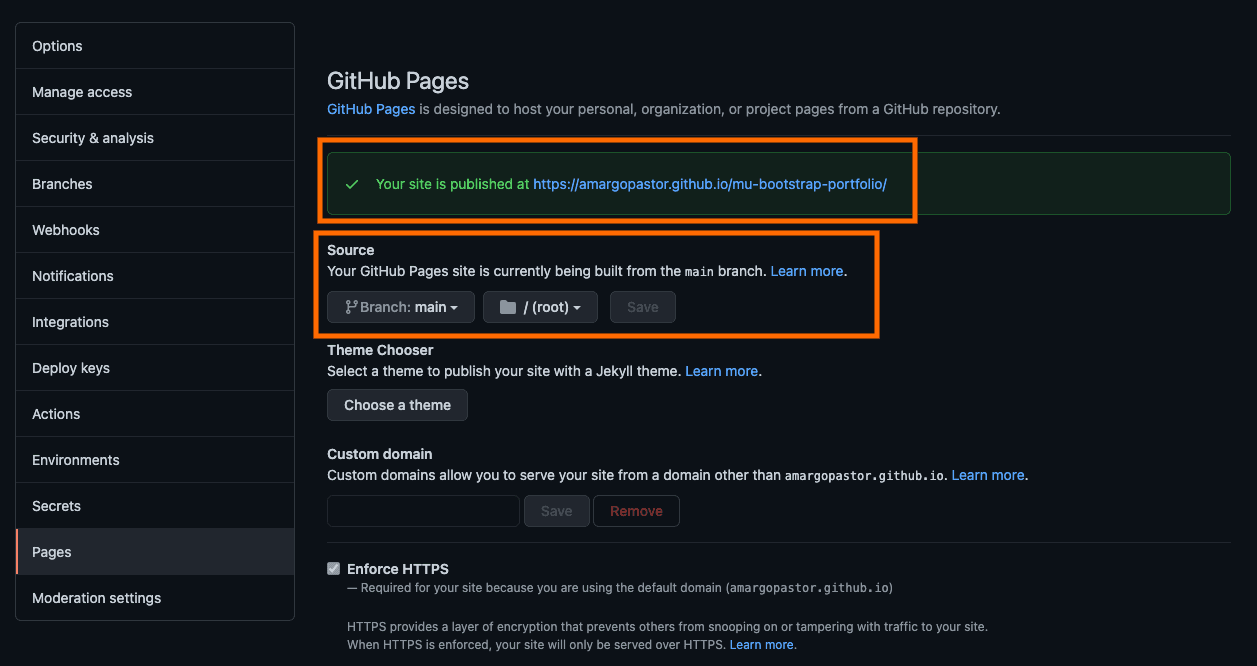Click the GitHub Pages blue link
Viewport: 1257px width, 666px height.
[371, 109]
